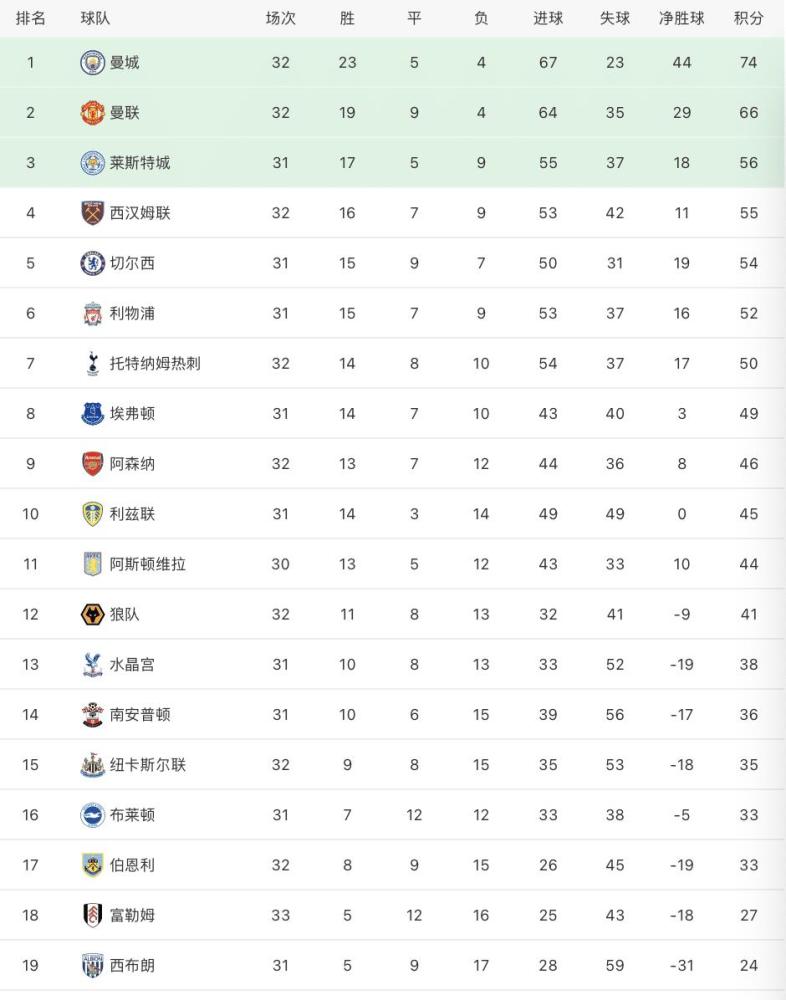Click Tottenham (托特纳姆热刺) cockerel logo

tap(93, 364)
